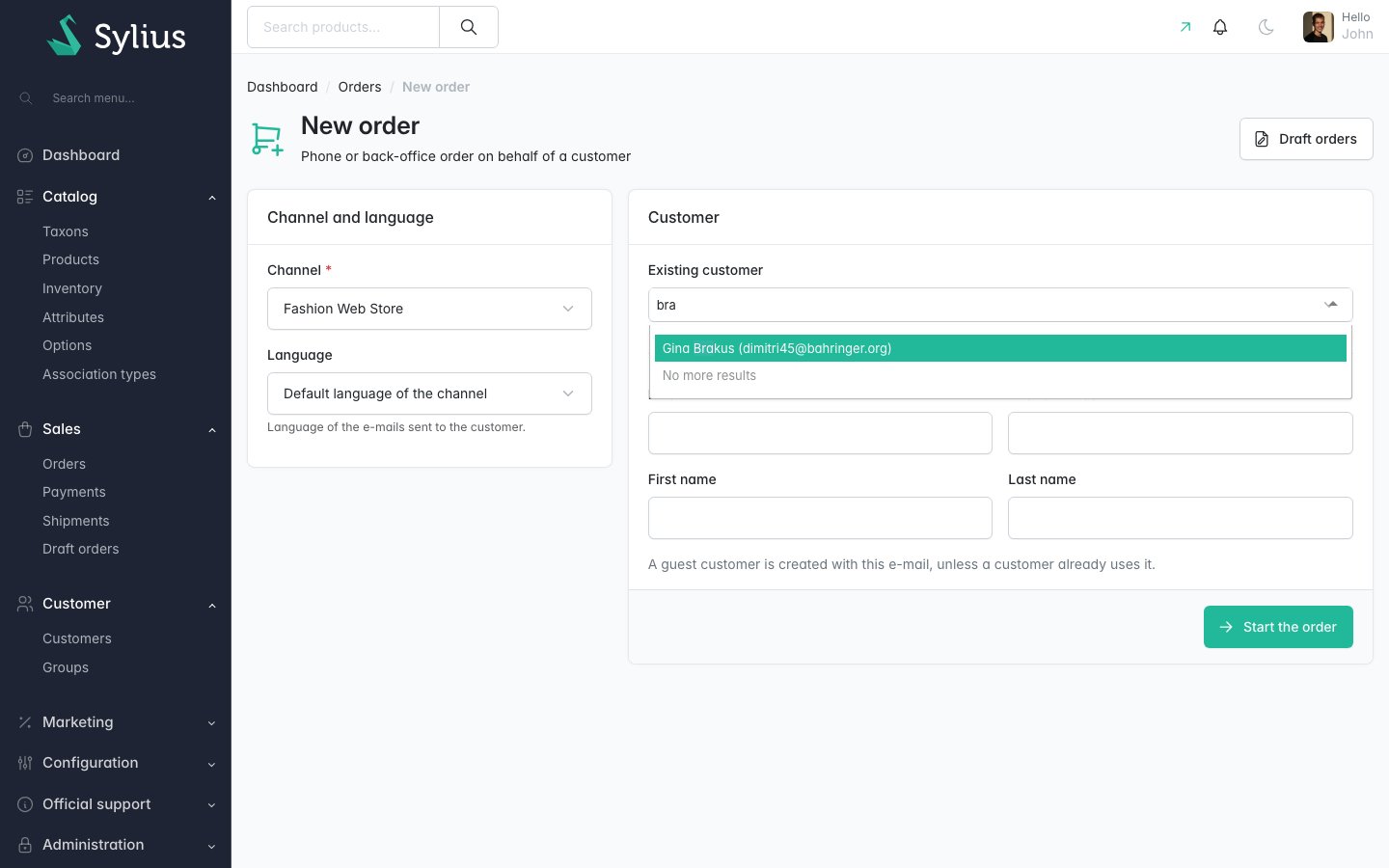1389x868 pixels.
Task: Click the Dashboard sidebar icon
Action: (x=25, y=155)
